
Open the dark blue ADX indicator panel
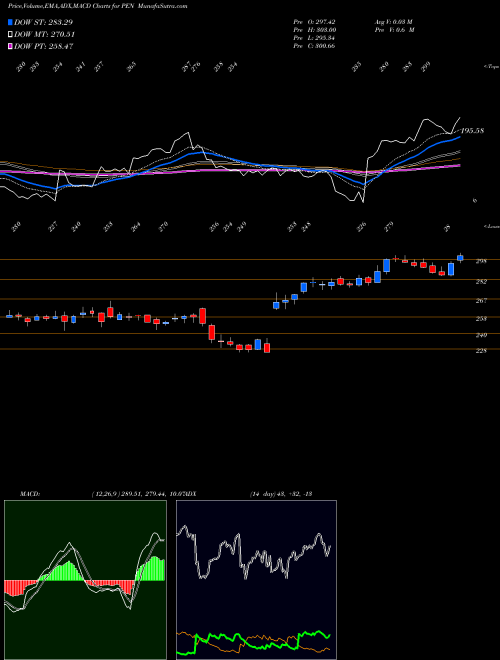(x=256, y=580)
